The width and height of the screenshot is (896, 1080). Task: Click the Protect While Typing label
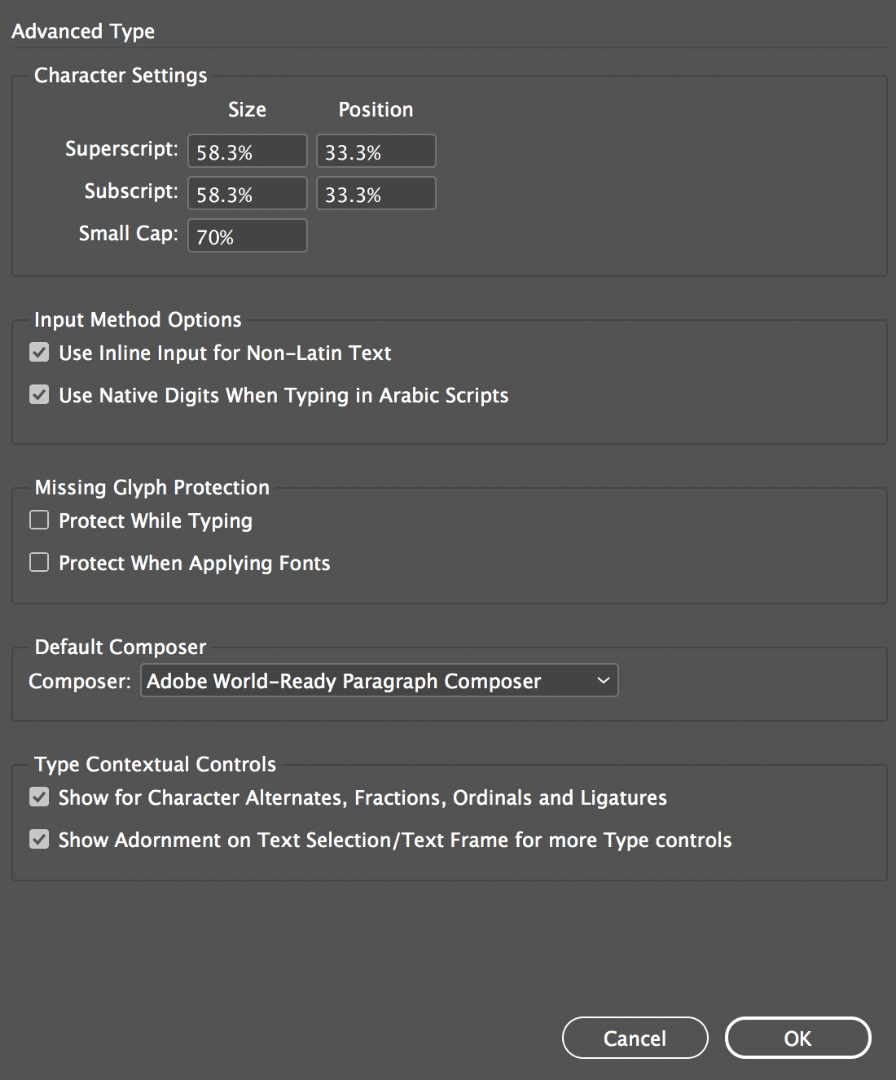point(156,521)
